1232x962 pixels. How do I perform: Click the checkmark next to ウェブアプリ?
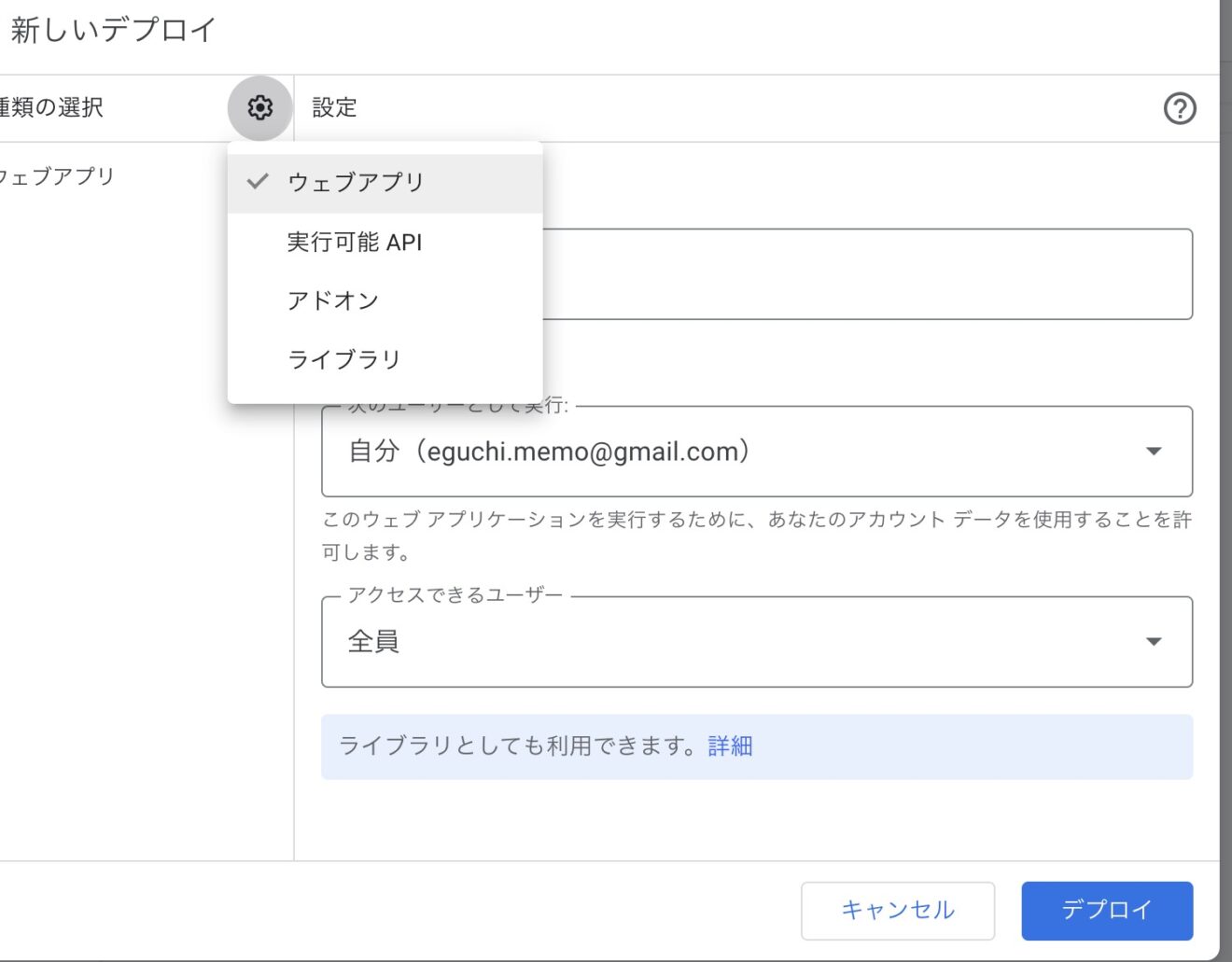(x=257, y=182)
